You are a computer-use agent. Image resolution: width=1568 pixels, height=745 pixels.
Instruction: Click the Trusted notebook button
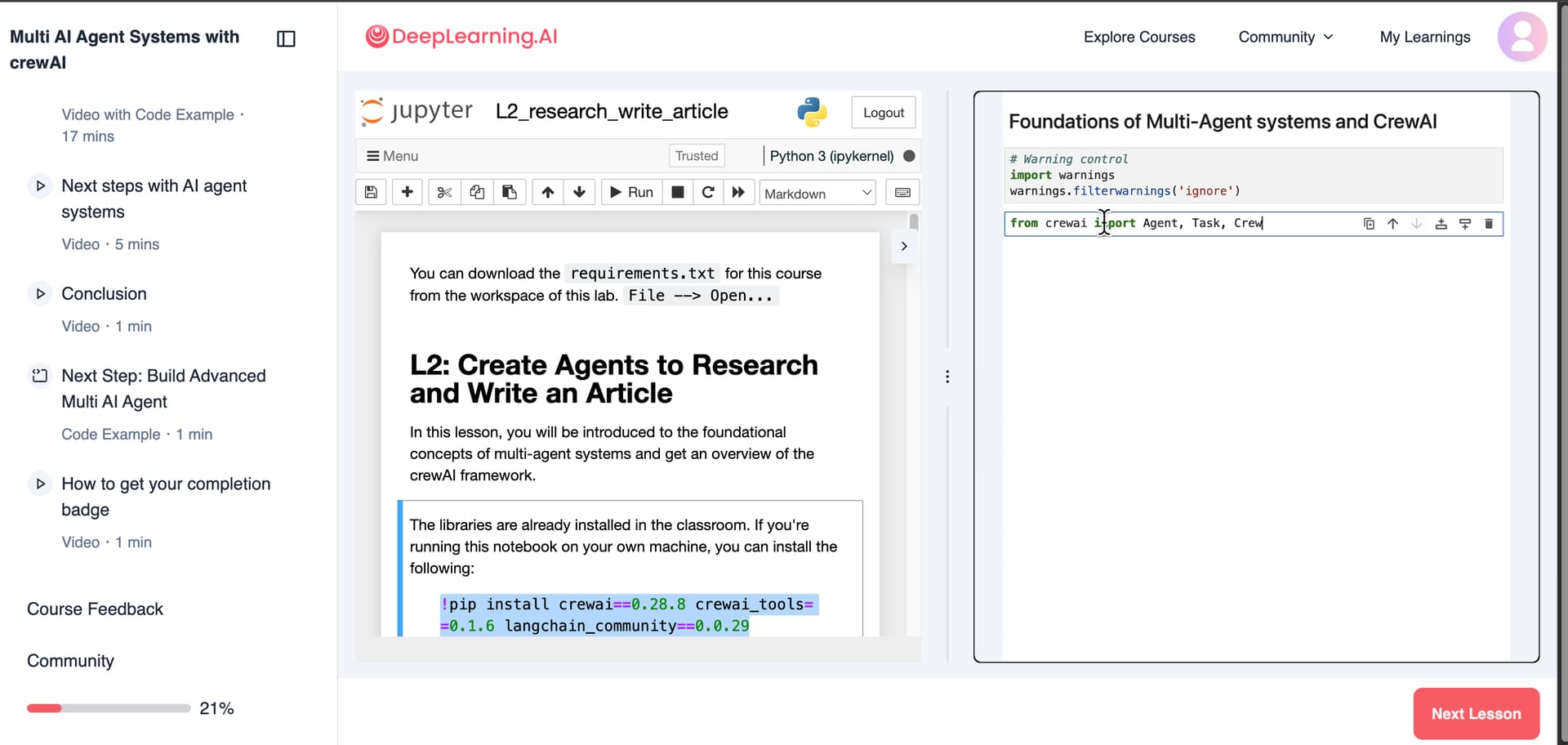coord(697,156)
